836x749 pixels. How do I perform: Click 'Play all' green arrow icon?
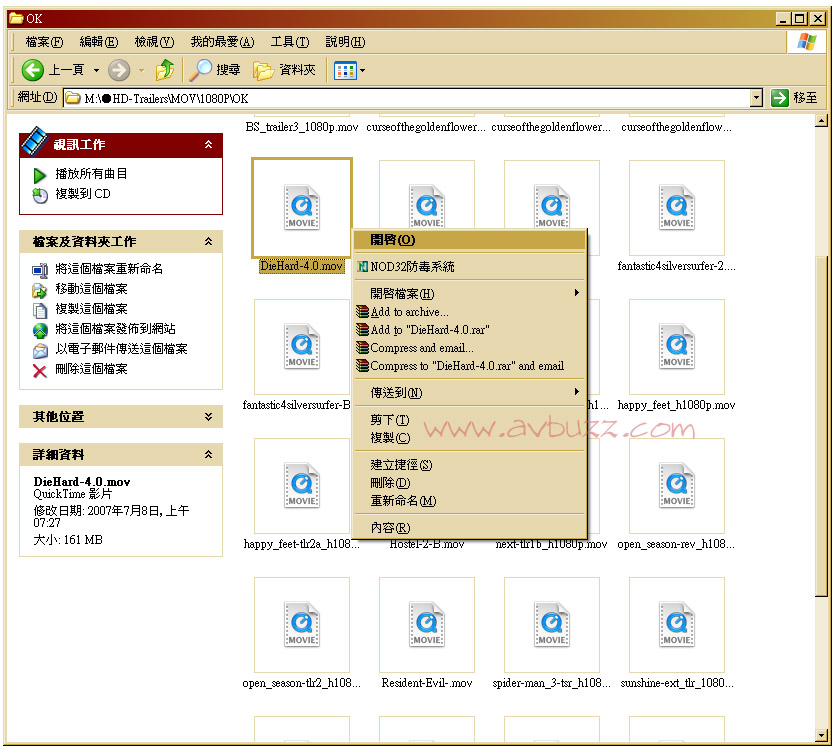[40, 174]
